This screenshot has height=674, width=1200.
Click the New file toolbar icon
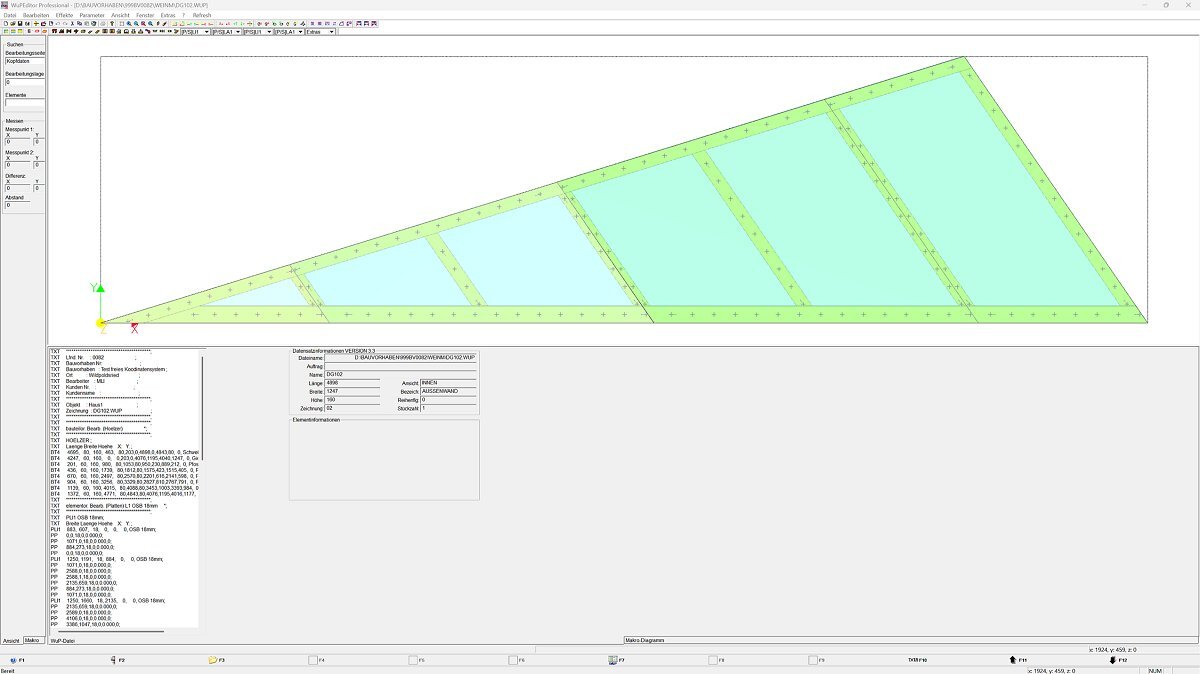[6, 22]
